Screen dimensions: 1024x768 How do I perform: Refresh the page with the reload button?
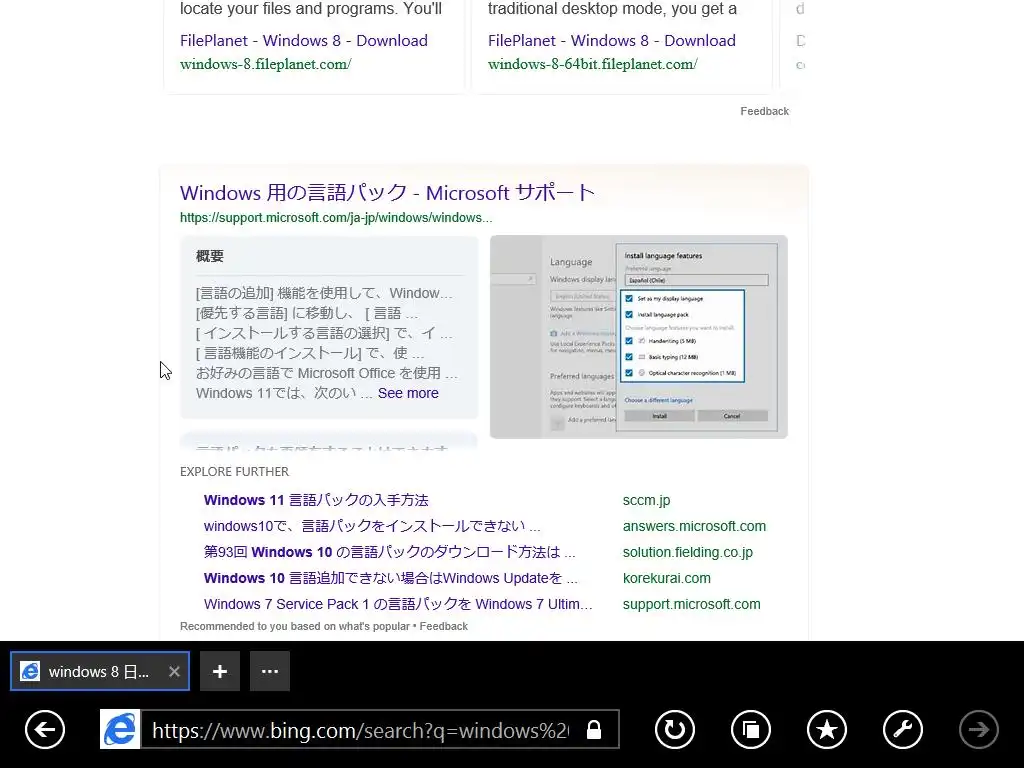[x=675, y=729]
